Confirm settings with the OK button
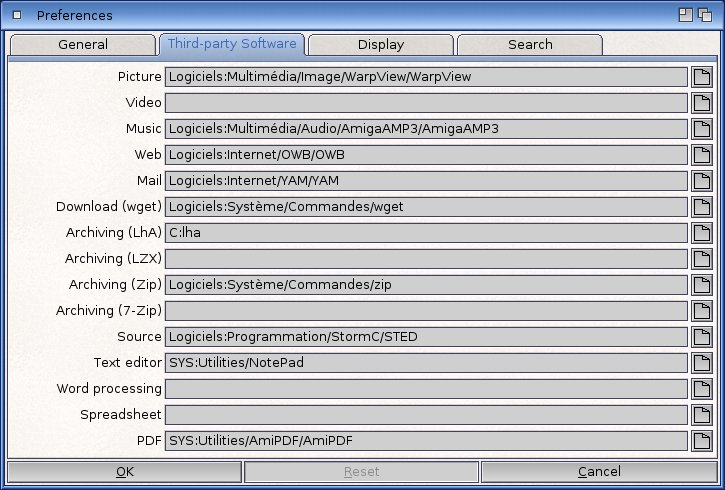Viewport: 725px width, 490px height. [x=124, y=472]
